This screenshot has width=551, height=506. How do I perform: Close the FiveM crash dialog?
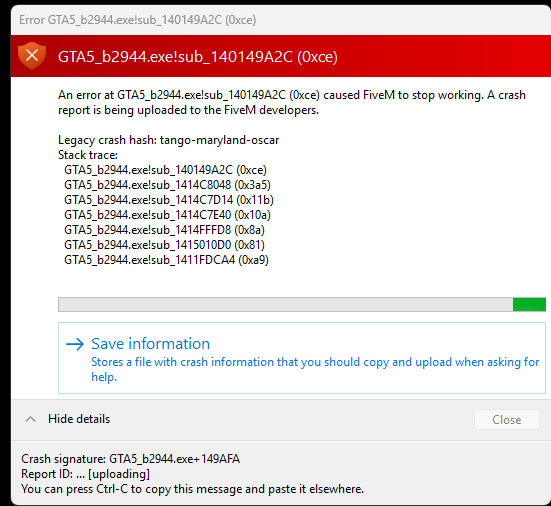click(506, 420)
